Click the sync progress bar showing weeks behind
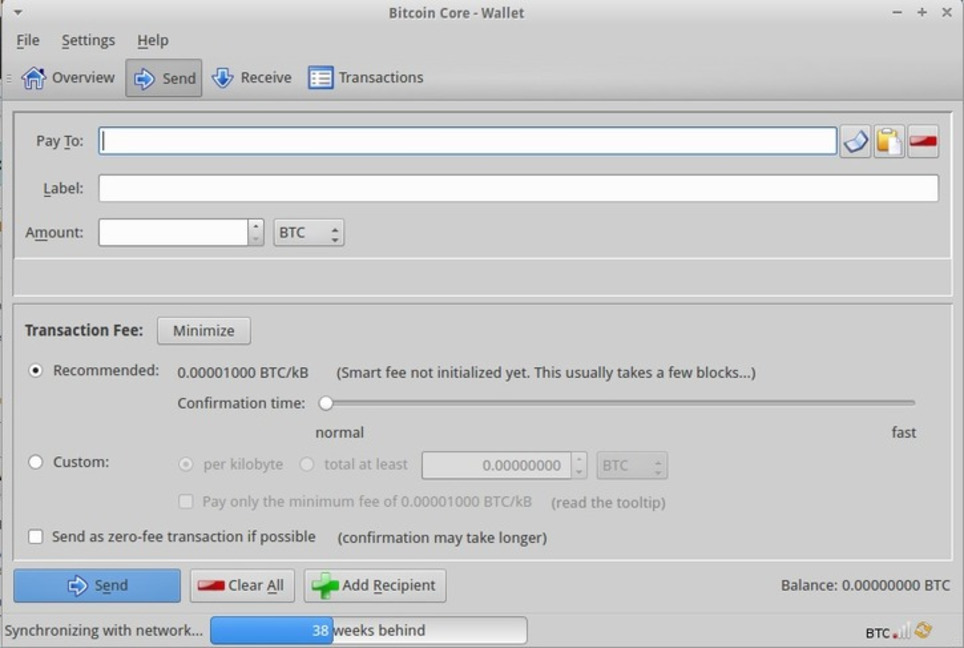 (368, 631)
